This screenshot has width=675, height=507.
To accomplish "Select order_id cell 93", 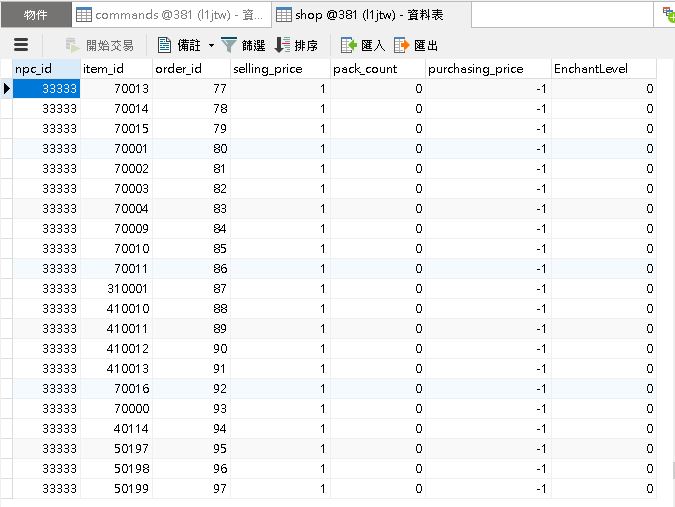I will tap(191, 408).
